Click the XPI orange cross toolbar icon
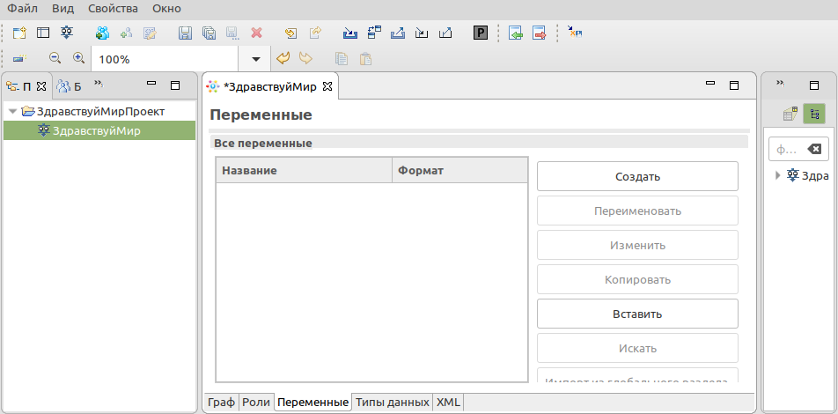 (x=575, y=33)
